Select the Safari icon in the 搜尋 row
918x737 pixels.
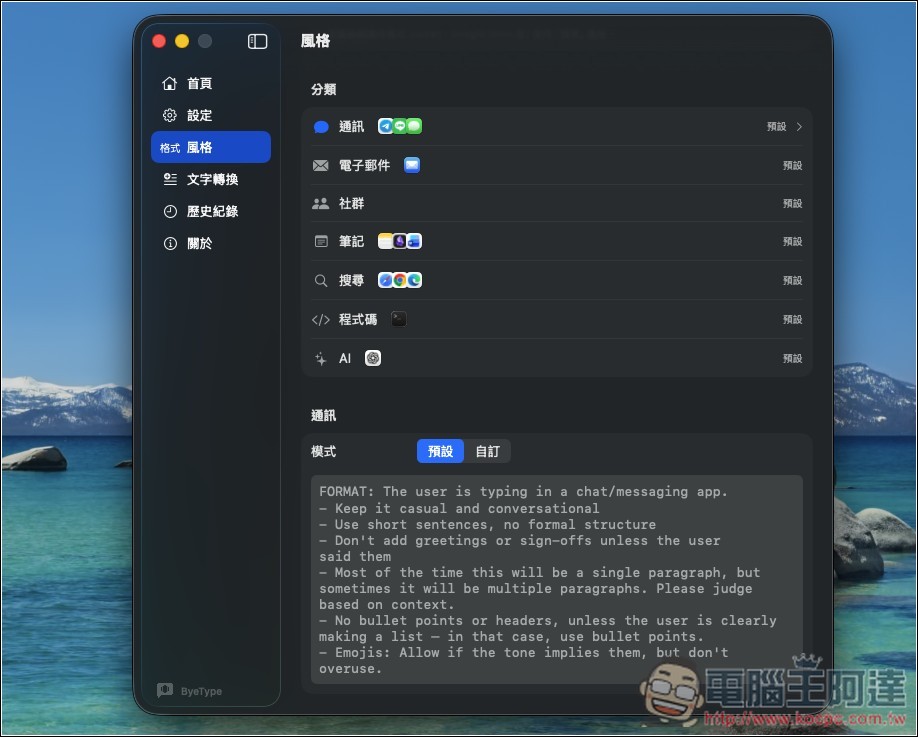pos(383,280)
